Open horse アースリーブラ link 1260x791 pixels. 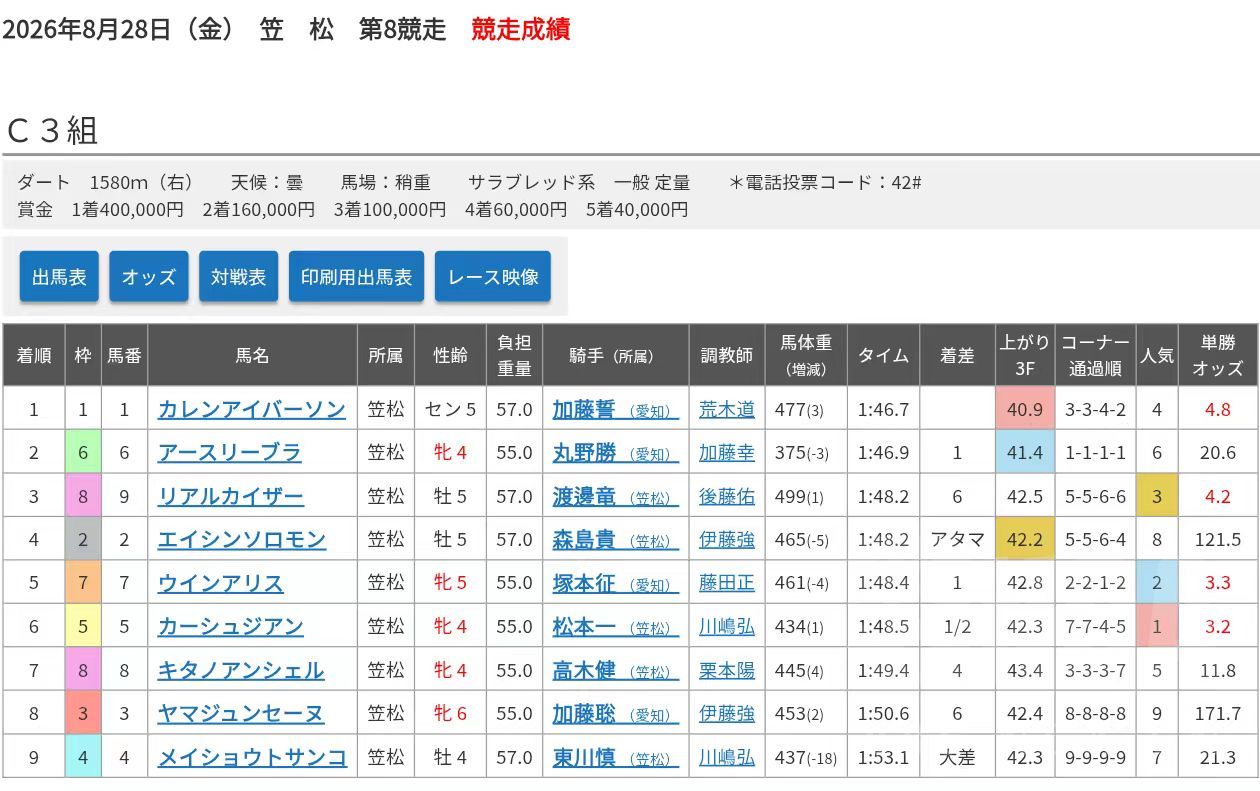click(230, 453)
